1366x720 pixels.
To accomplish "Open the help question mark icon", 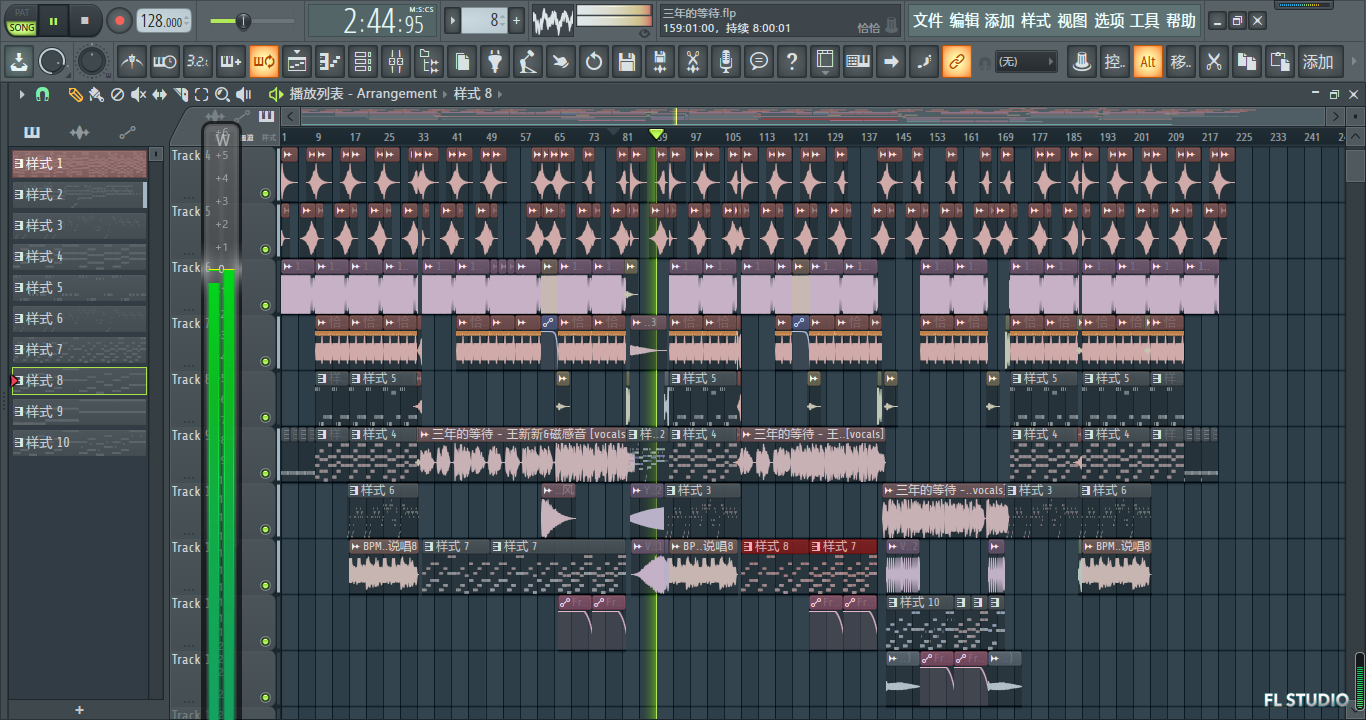I will coord(792,62).
